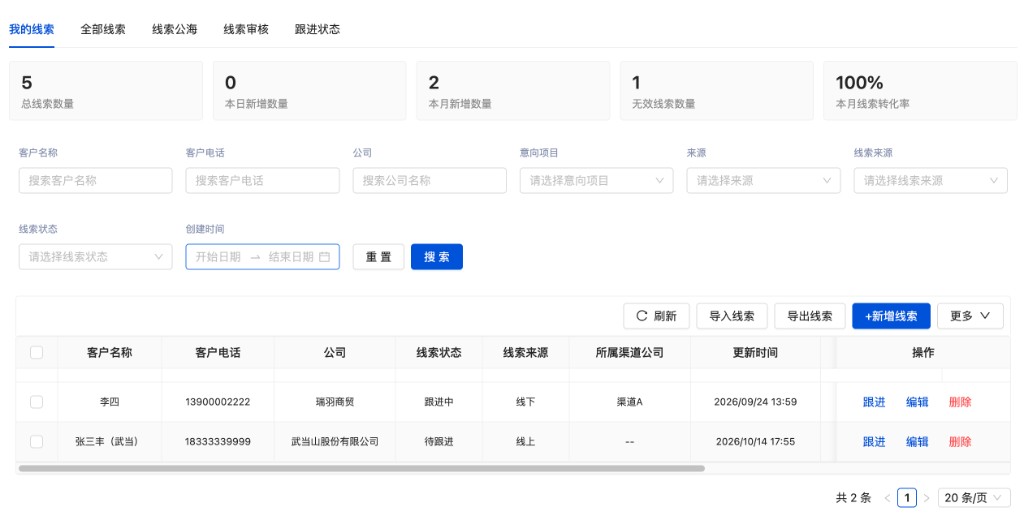Click timestamp 2026/09/24 13:59
This screenshot has width=1024, height=520.
click(756, 402)
